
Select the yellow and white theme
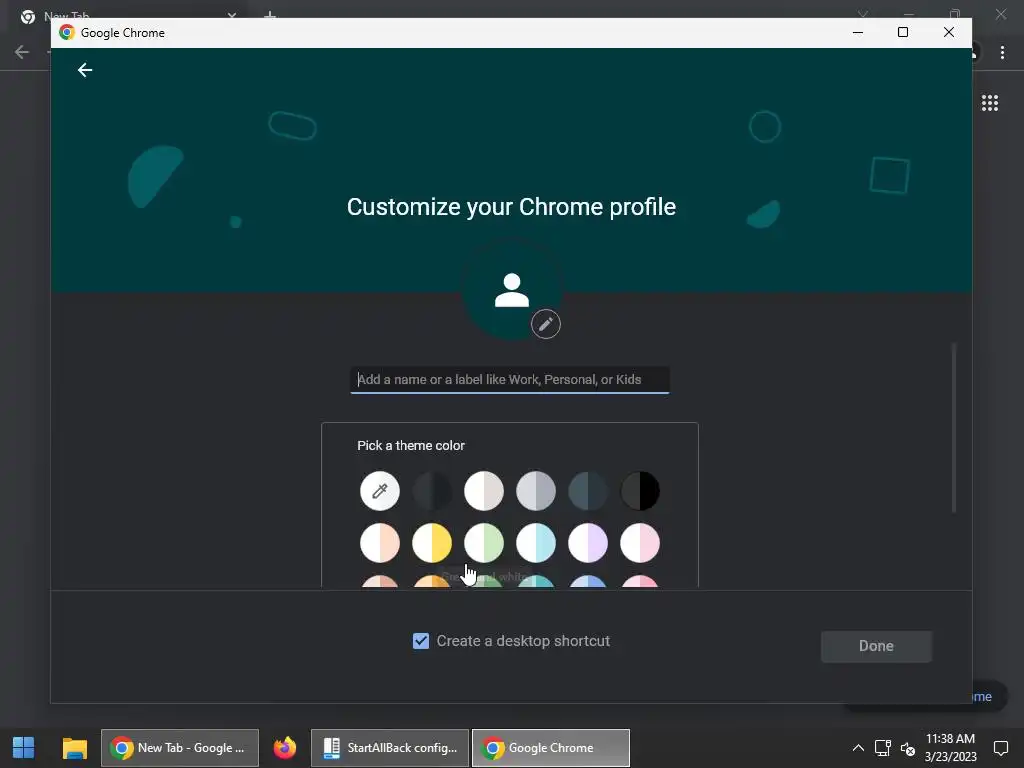coord(432,543)
